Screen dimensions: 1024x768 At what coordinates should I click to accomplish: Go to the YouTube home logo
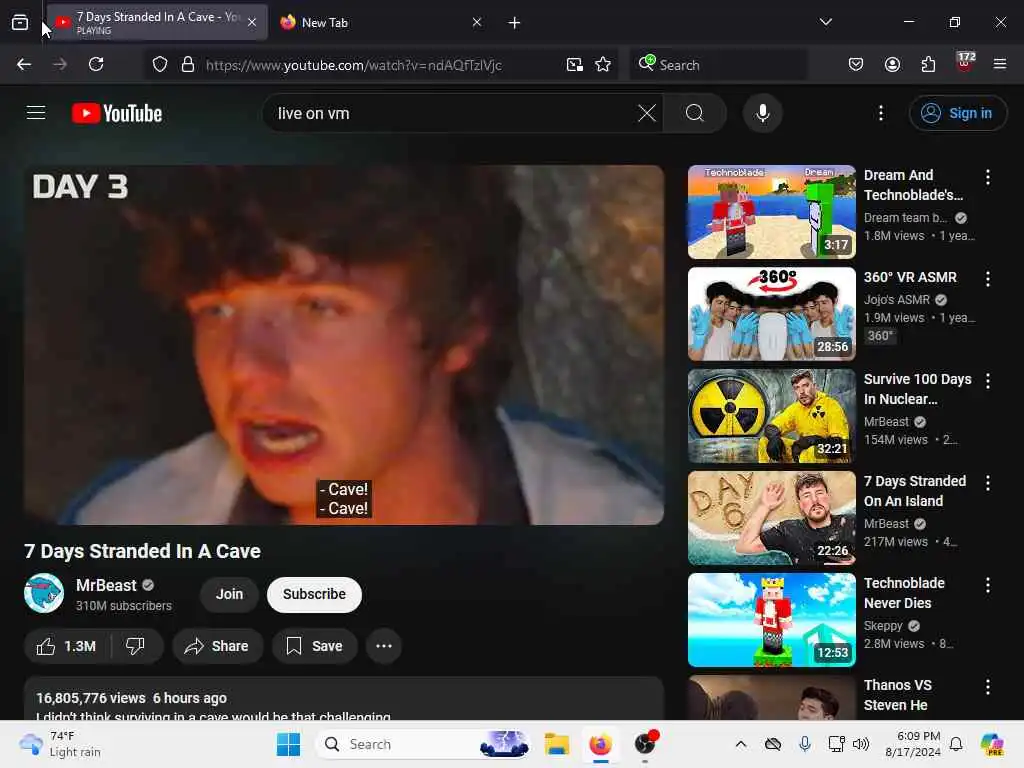coord(117,114)
